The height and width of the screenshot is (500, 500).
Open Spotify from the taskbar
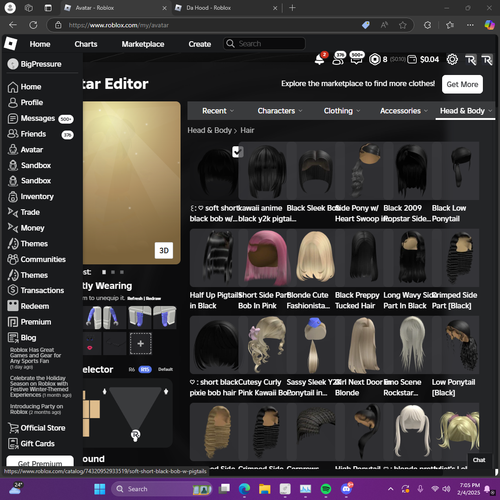pyautogui.click(x=326, y=489)
